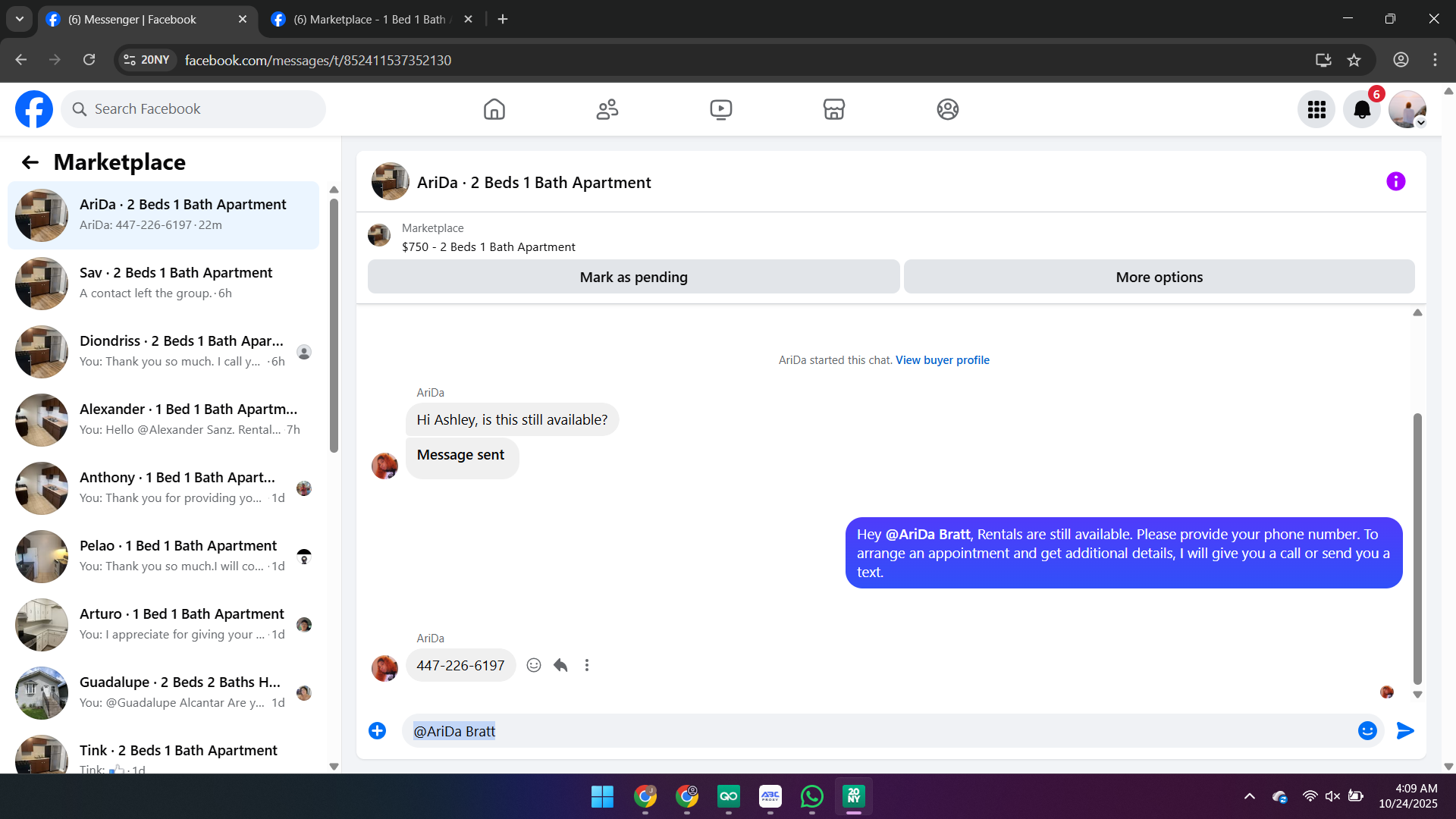The width and height of the screenshot is (1456, 819).
Task: Open the Anthony 1 Bed conversation
Action: (x=163, y=488)
